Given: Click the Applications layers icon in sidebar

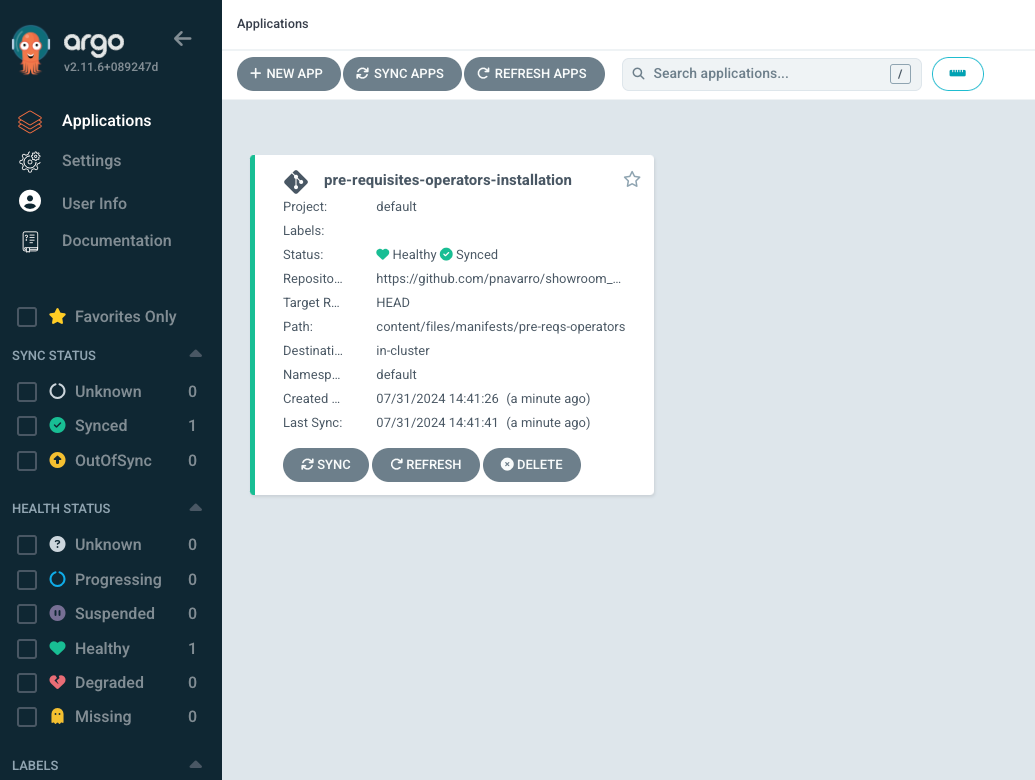Looking at the screenshot, I should click(30, 121).
